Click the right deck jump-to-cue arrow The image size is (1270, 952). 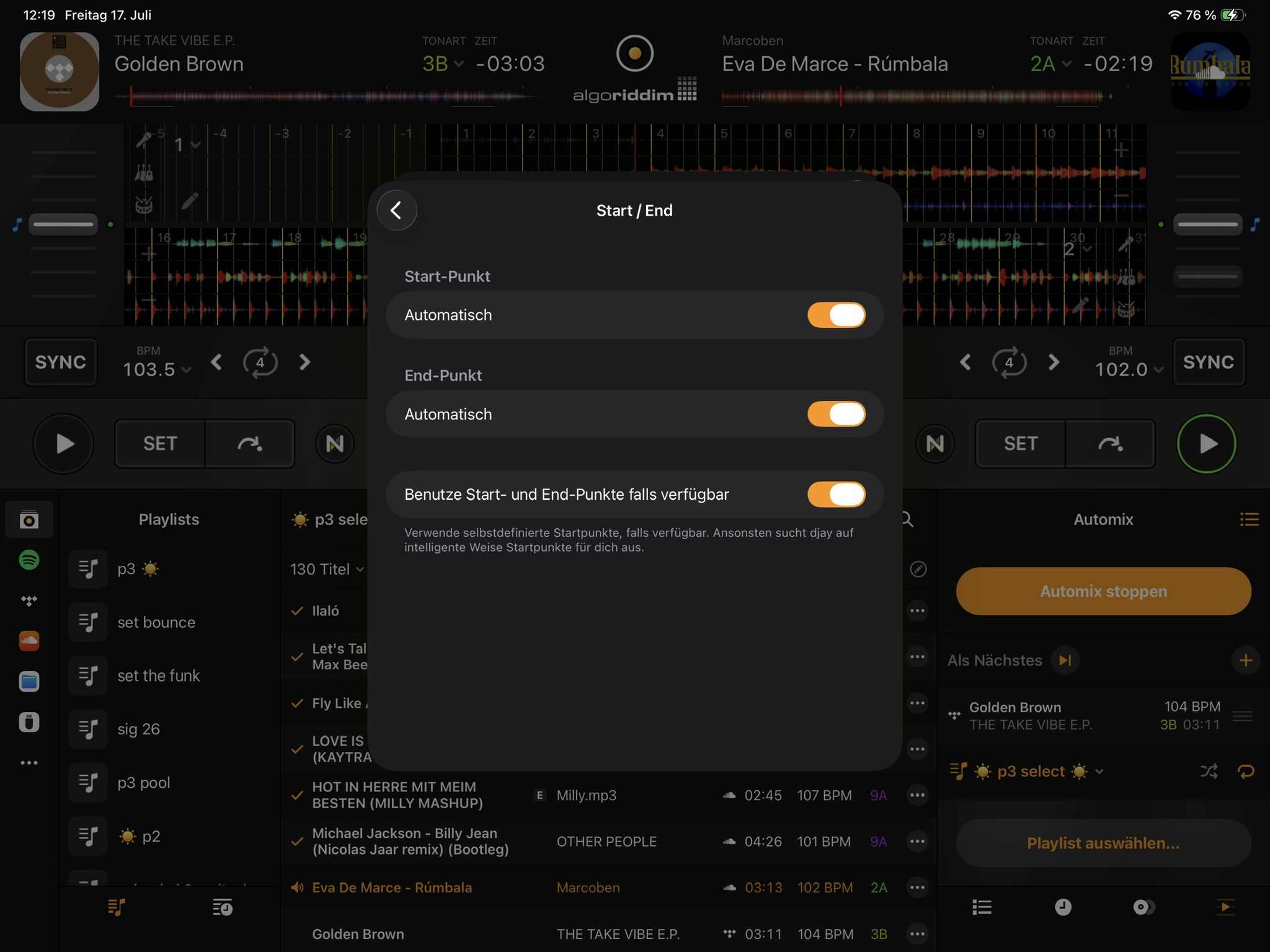tap(1110, 444)
